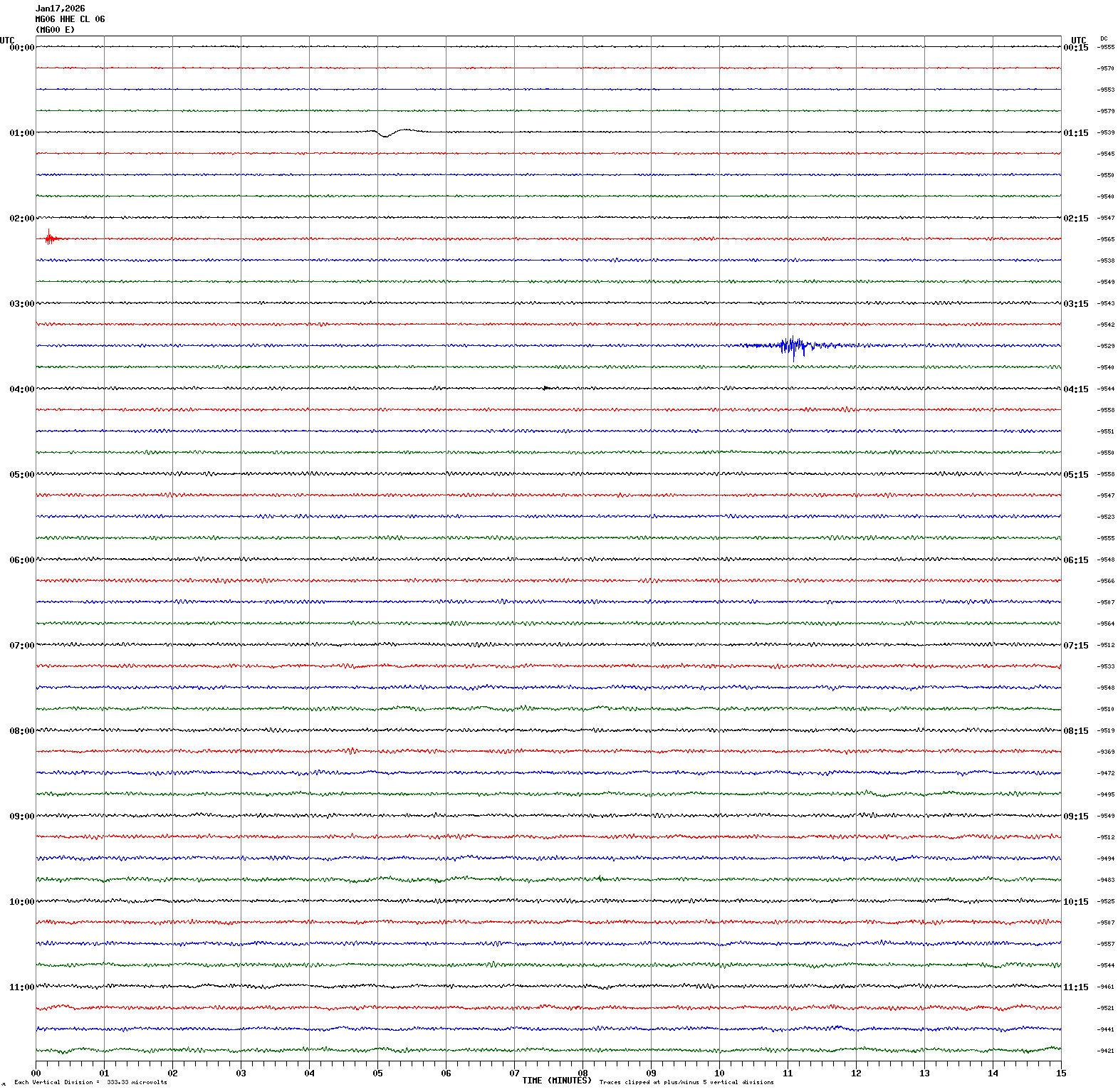Select the 11:15 UTC label on right axis
This screenshot has width=1118, height=1092.
click(1075, 987)
